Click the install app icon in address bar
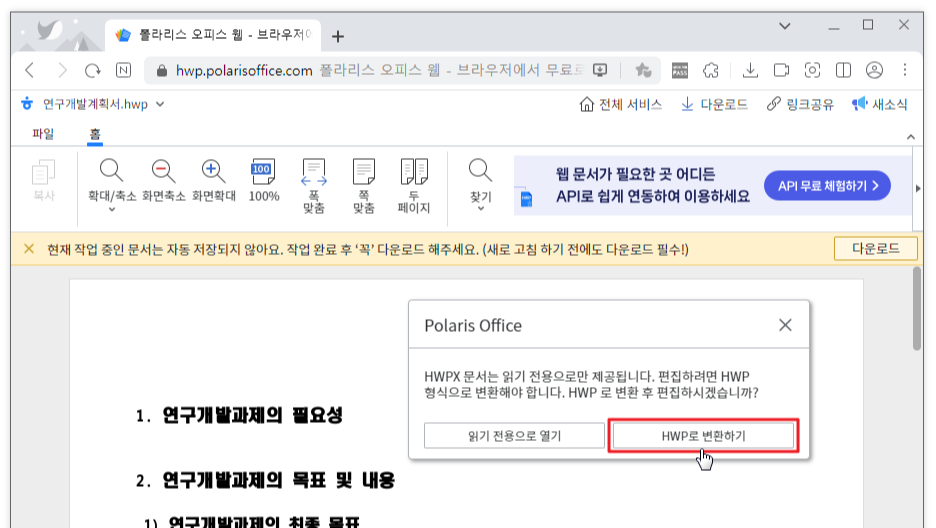Image resolution: width=936 pixels, height=528 pixels. tap(600, 70)
